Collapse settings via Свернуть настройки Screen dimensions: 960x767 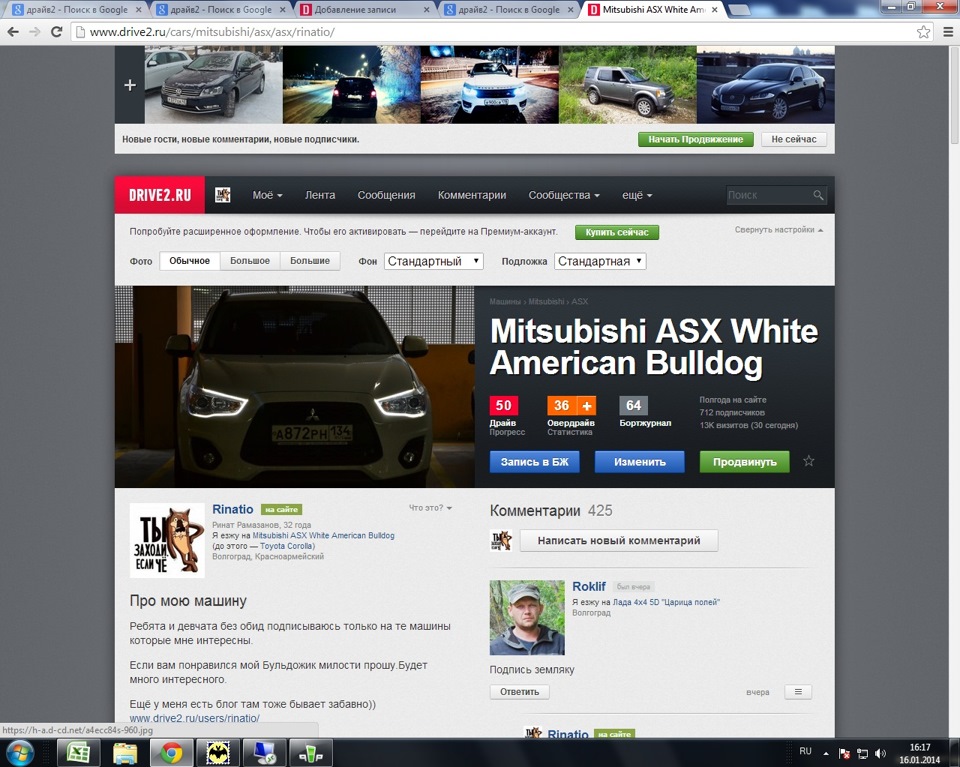779,230
